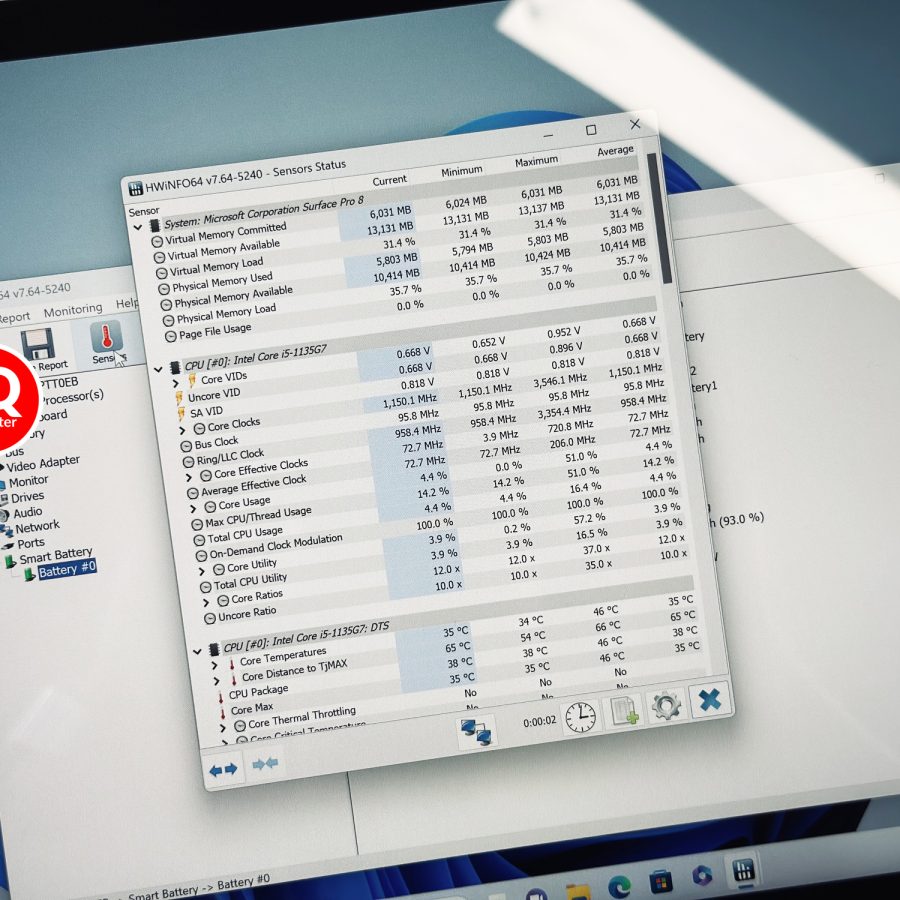Expand the Core Distance to TjMAX row

tap(216, 681)
